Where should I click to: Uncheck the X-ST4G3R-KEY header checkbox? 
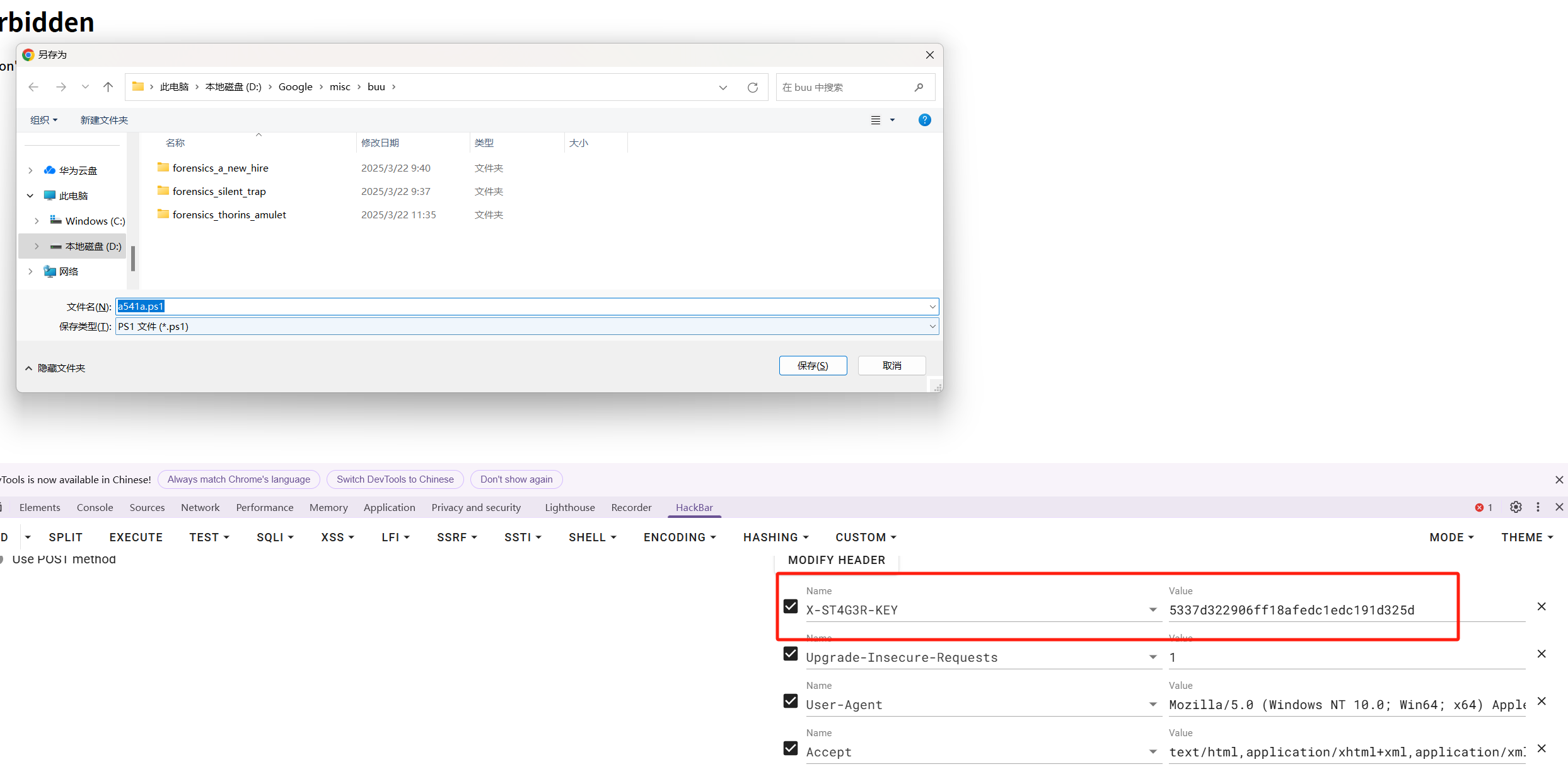coord(791,606)
